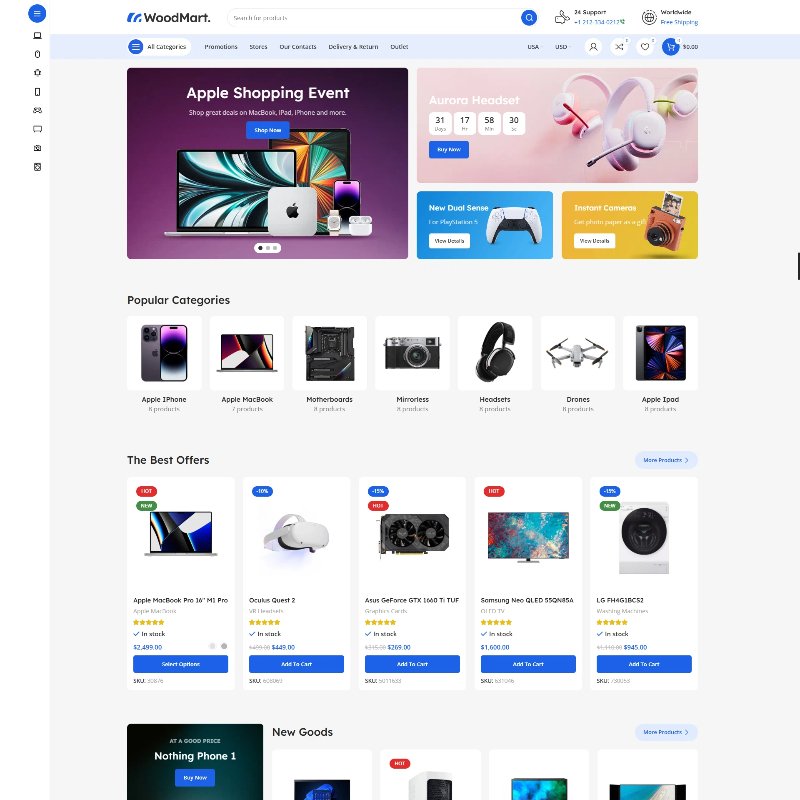Viewport: 800px width, 800px height.
Task: Open the Promotions menu item
Action: [221, 47]
